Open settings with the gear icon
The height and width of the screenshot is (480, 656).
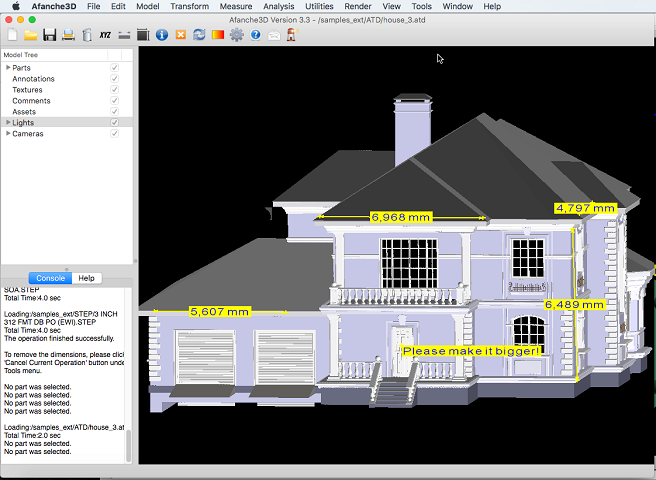point(237,35)
